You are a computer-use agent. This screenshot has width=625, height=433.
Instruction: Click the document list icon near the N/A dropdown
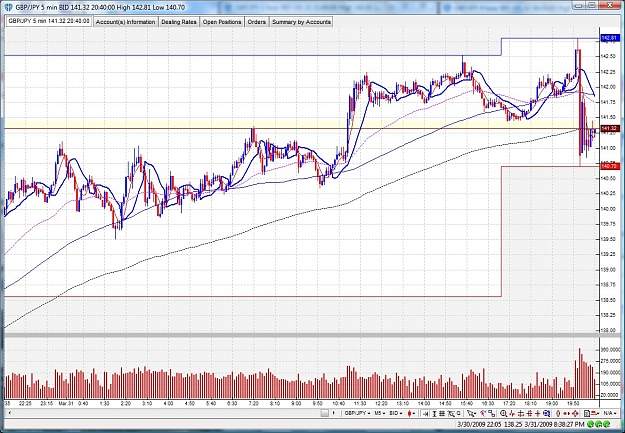pyautogui.click(x=587, y=413)
